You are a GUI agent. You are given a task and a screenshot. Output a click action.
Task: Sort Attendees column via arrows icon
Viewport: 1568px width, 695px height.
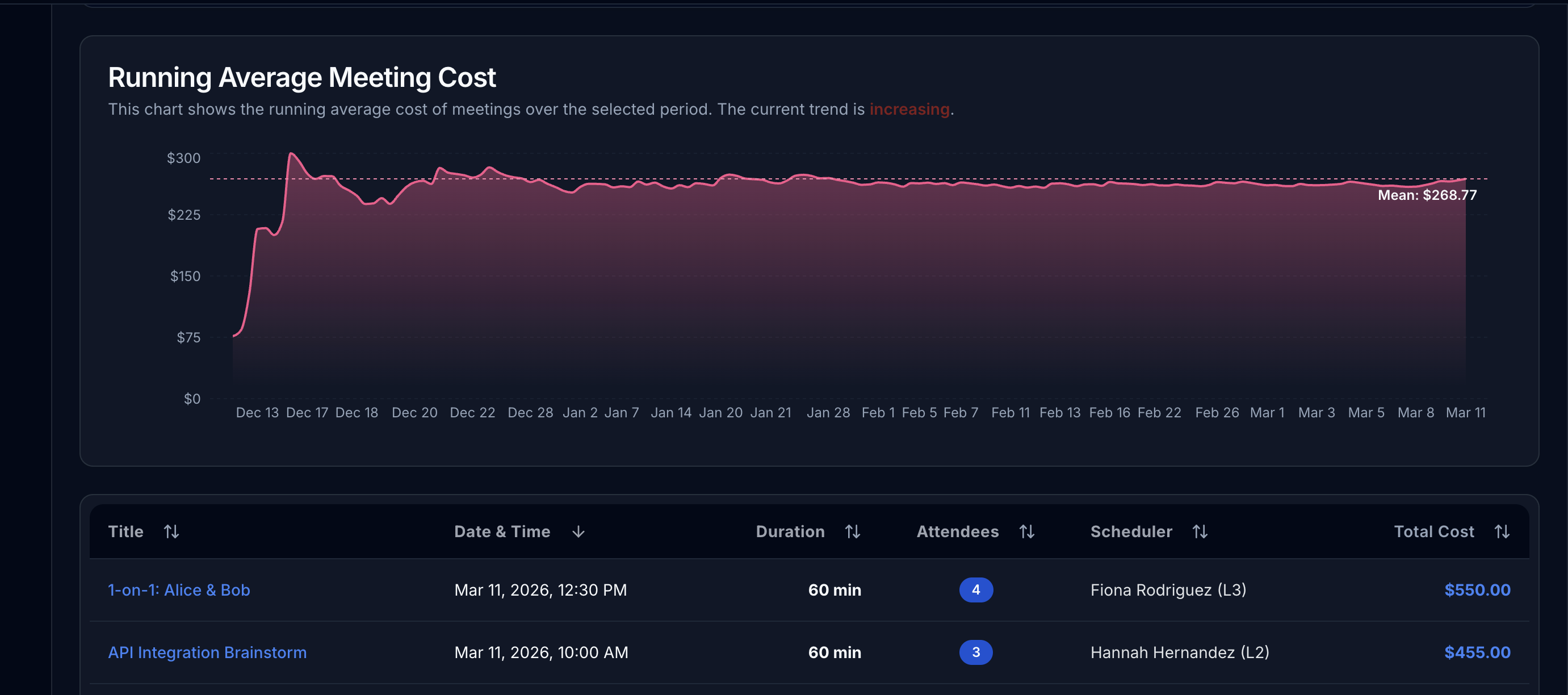click(x=1027, y=532)
